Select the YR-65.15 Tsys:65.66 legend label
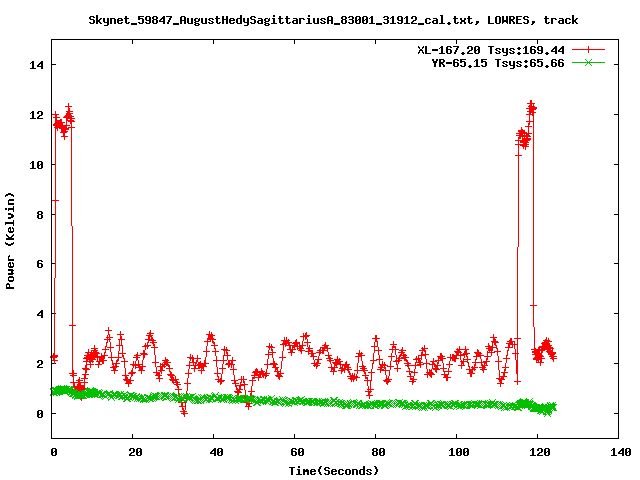Image resolution: width=640 pixels, height=480 pixels. pyautogui.click(x=498, y=63)
